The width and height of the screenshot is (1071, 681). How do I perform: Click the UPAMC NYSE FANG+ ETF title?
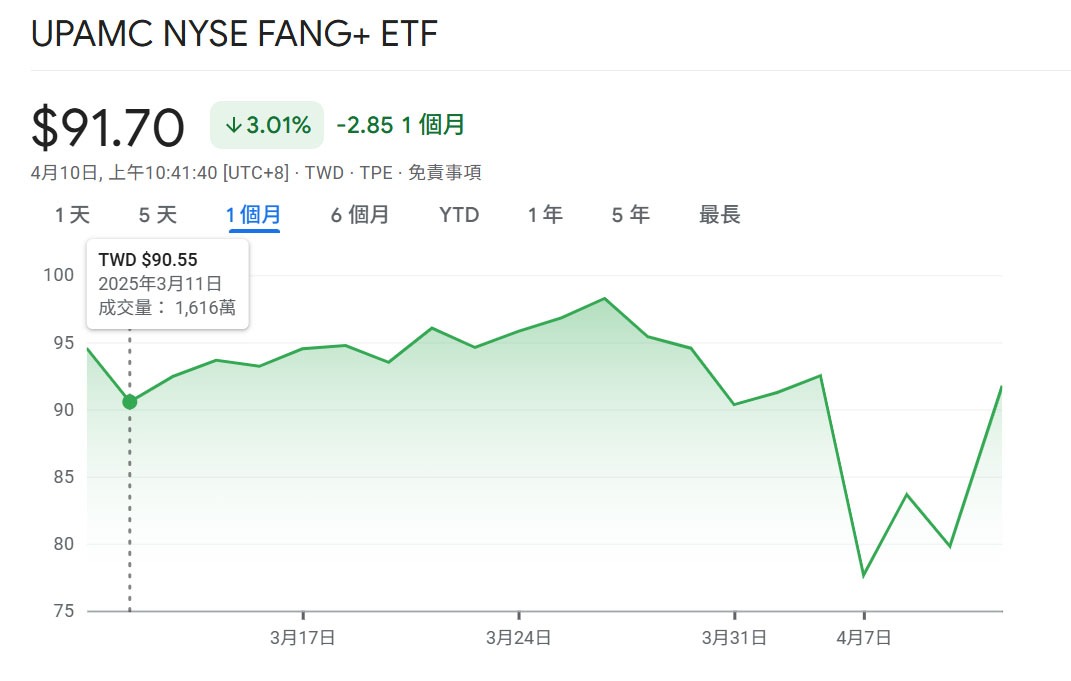pyautogui.click(x=234, y=34)
